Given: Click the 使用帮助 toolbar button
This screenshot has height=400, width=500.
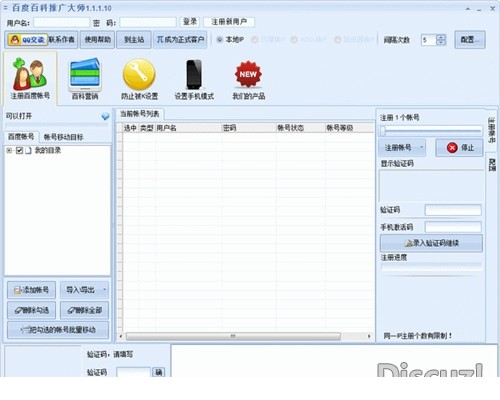Looking at the screenshot, I should [97, 40].
